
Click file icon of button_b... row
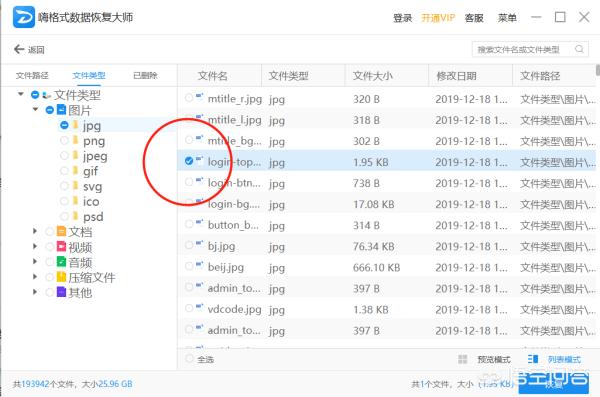[x=199, y=223]
